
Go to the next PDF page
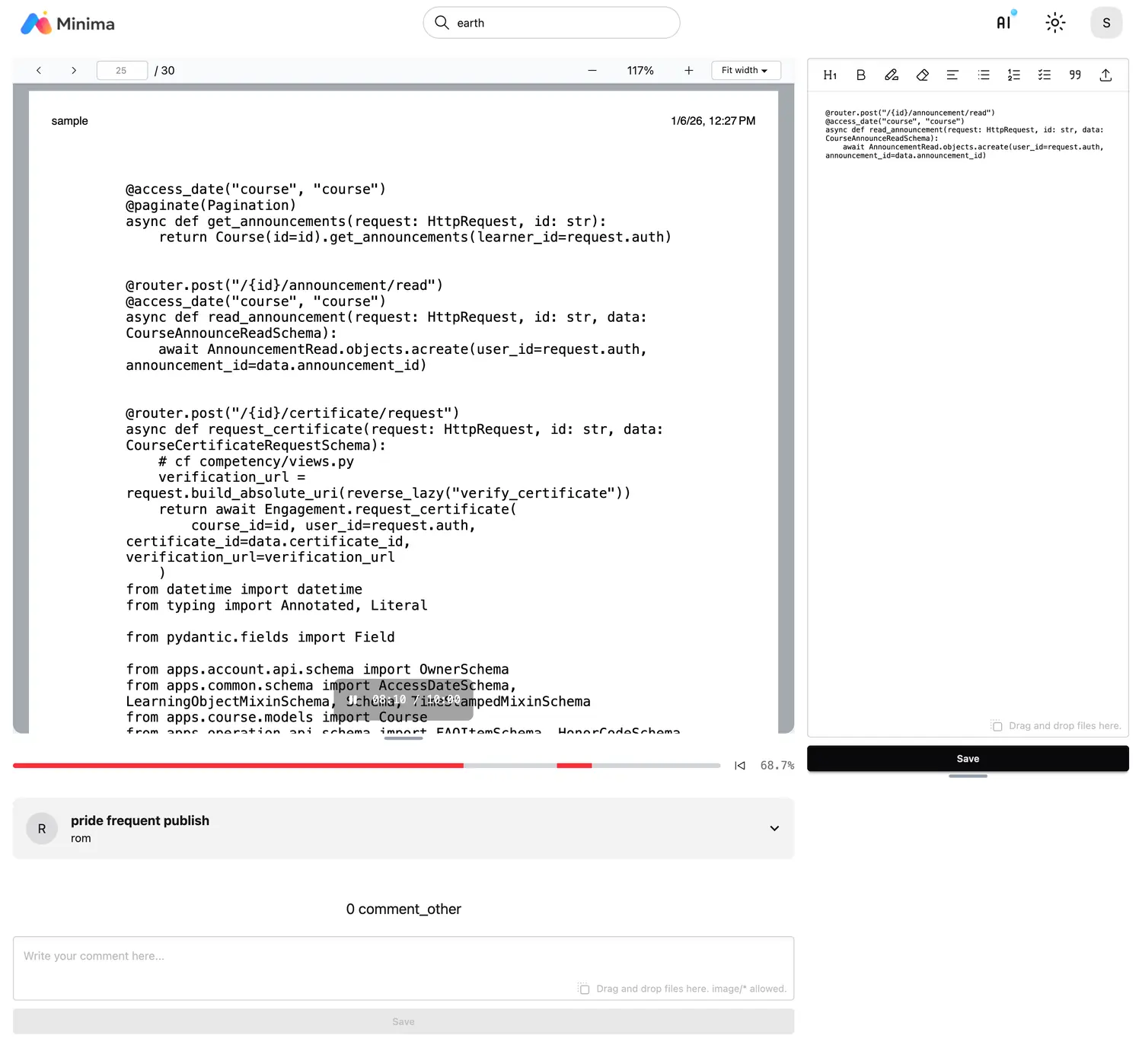pyautogui.click(x=74, y=71)
